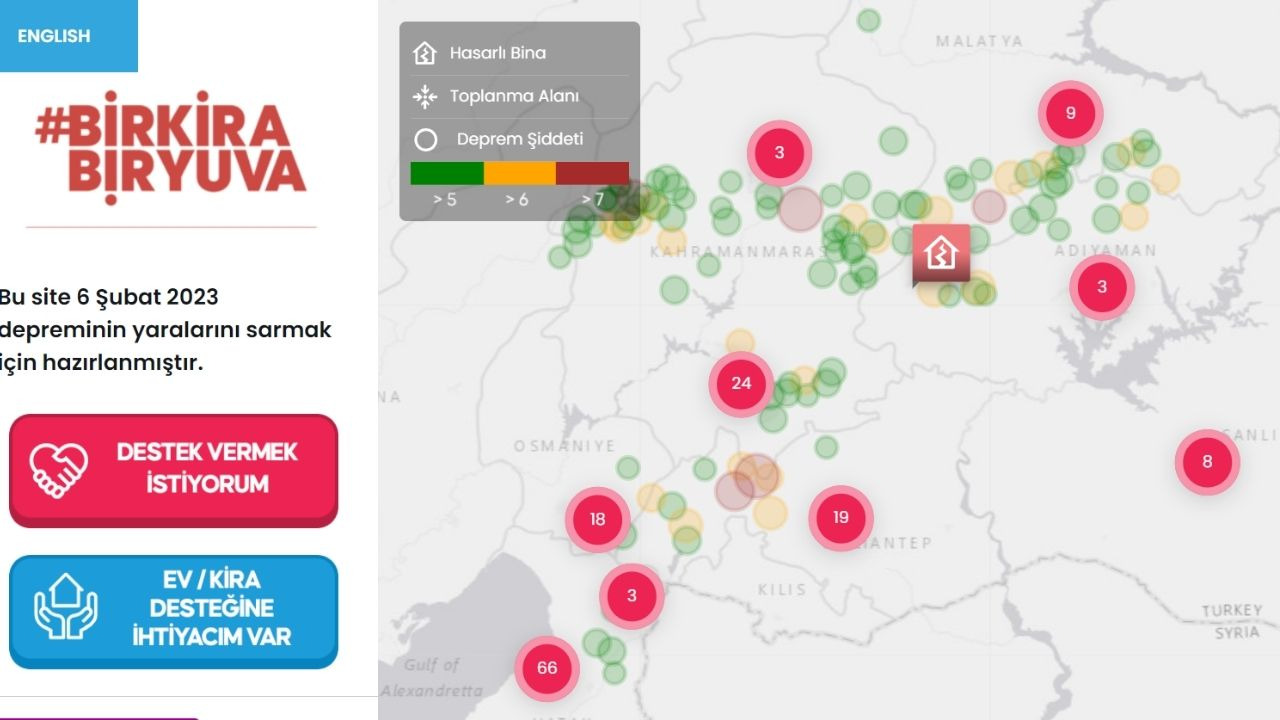Image resolution: width=1280 pixels, height=720 pixels.
Task: Click the Deprem Şiddeti circle icon in the legend
Action: [425, 140]
